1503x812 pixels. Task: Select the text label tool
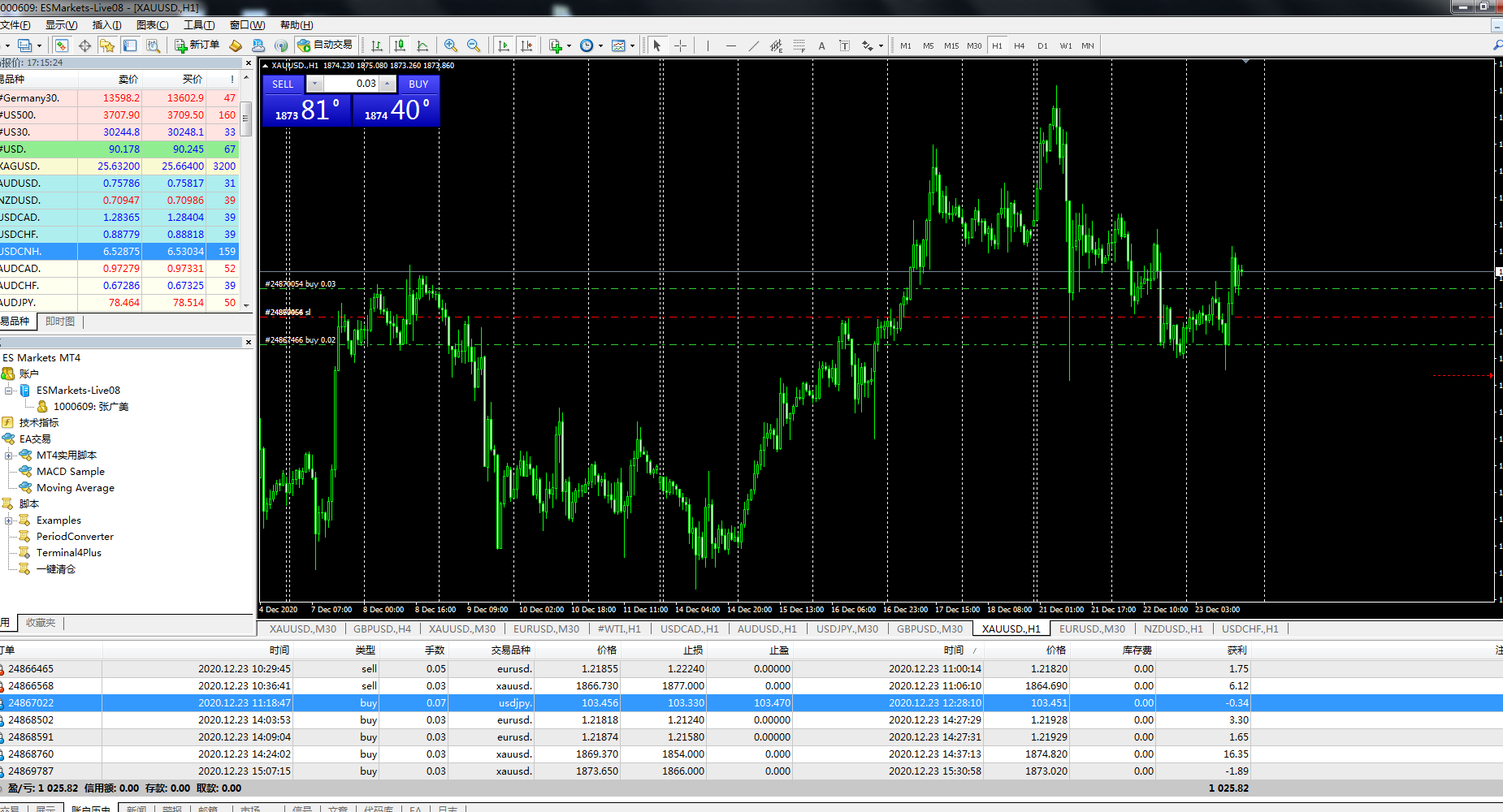[821, 45]
